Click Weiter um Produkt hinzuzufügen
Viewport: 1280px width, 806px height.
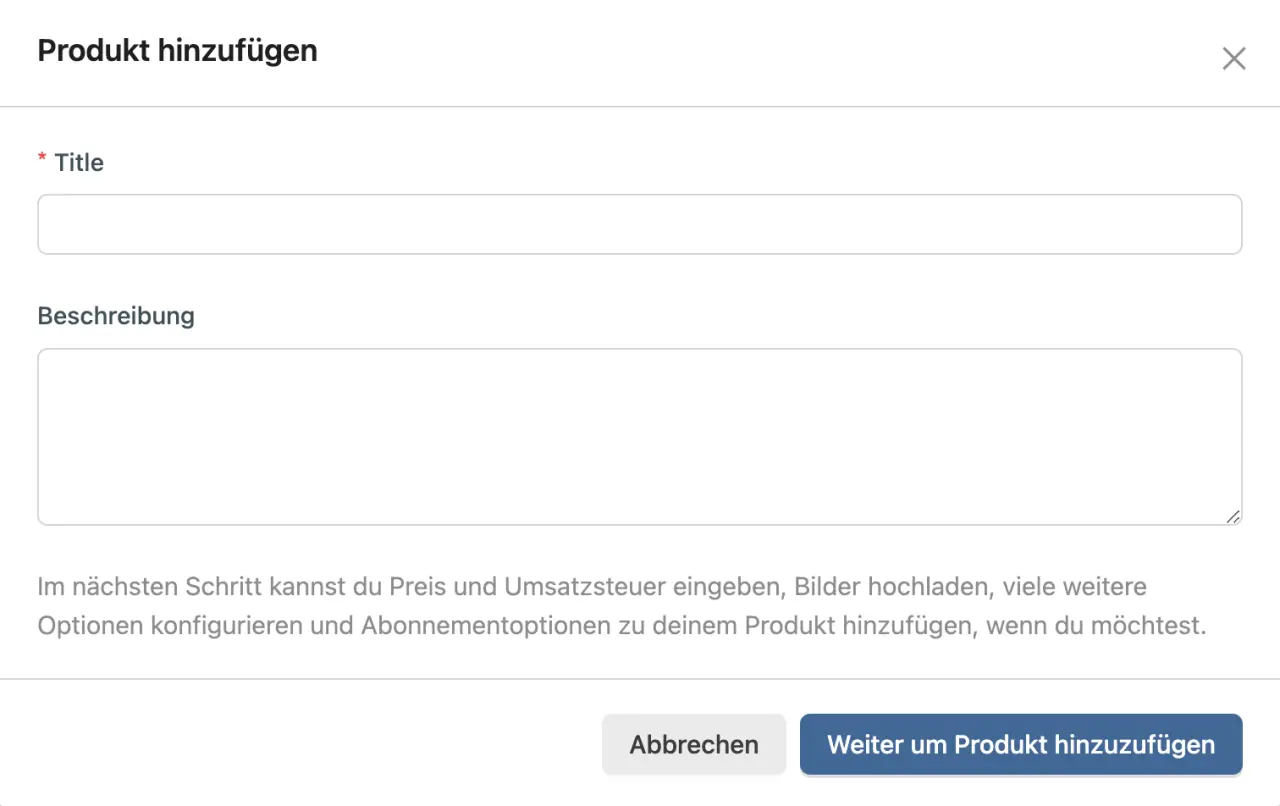click(x=1020, y=744)
